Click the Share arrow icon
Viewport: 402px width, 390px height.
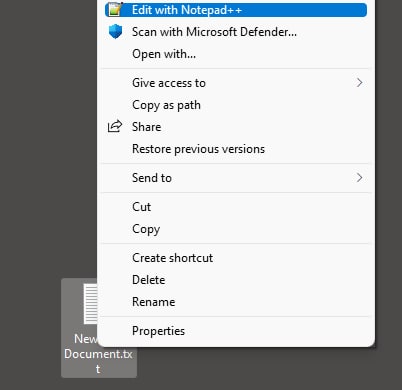pyautogui.click(x=115, y=127)
